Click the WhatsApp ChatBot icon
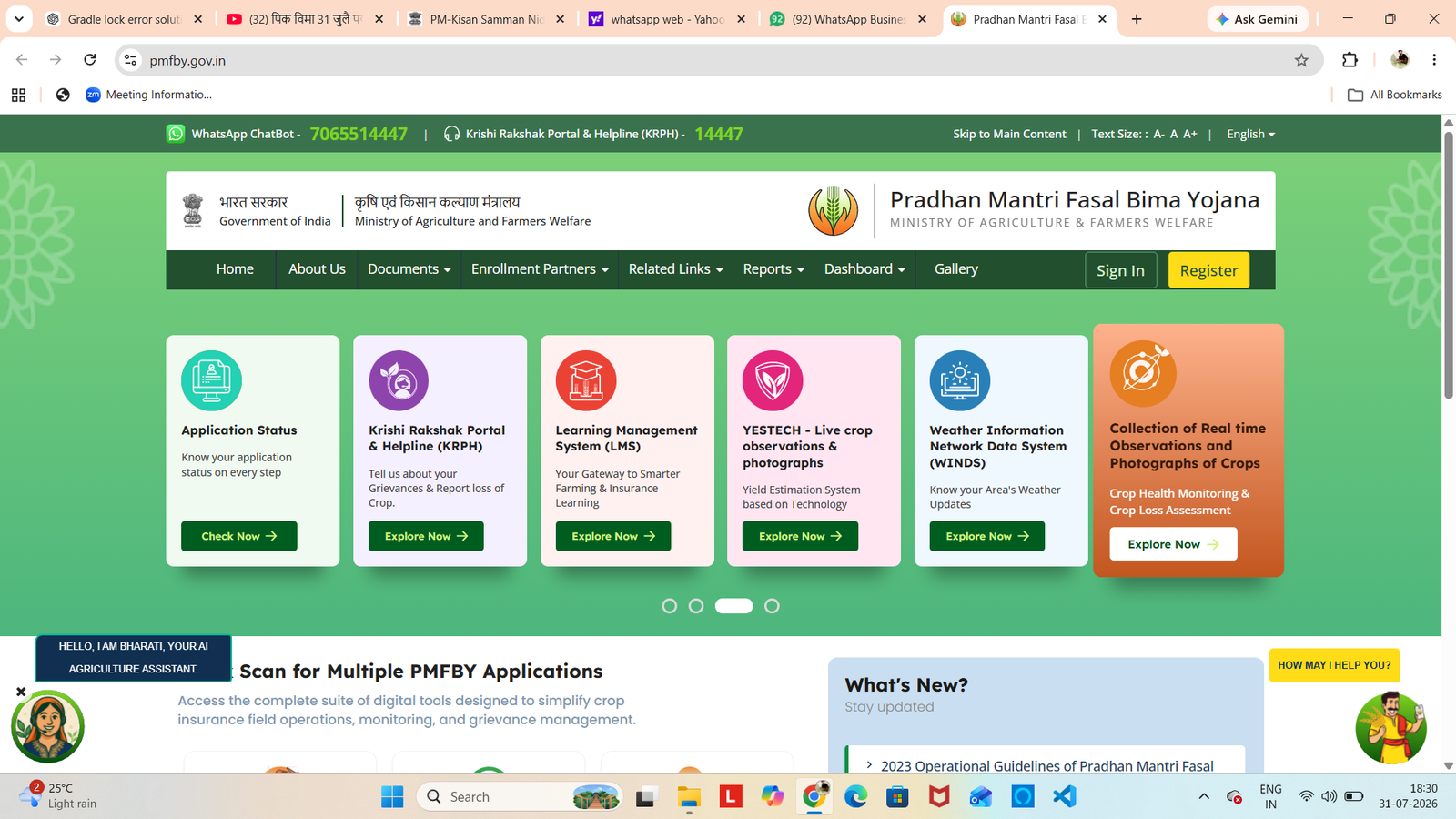The height and width of the screenshot is (819, 1456). click(176, 134)
